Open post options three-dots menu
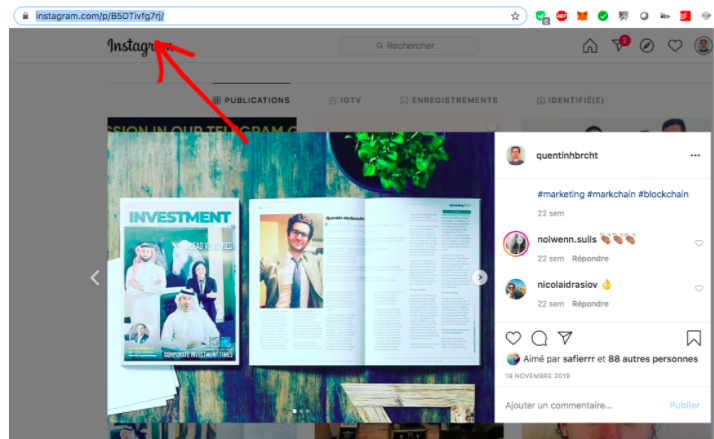This screenshot has width=714, height=439. pyautogui.click(x=695, y=155)
